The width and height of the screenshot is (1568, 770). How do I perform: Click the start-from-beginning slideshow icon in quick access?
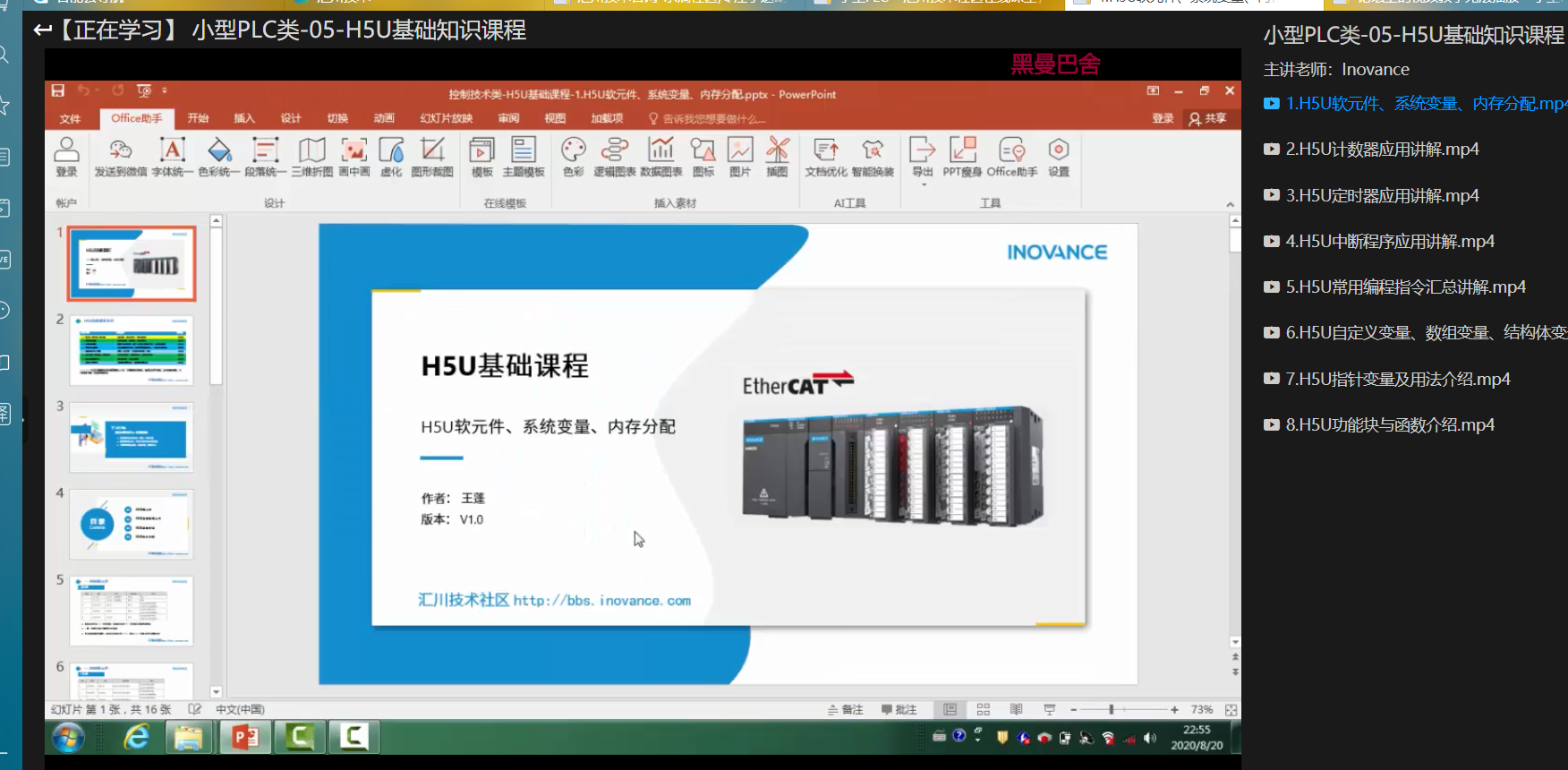pyautogui.click(x=144, y=90)
